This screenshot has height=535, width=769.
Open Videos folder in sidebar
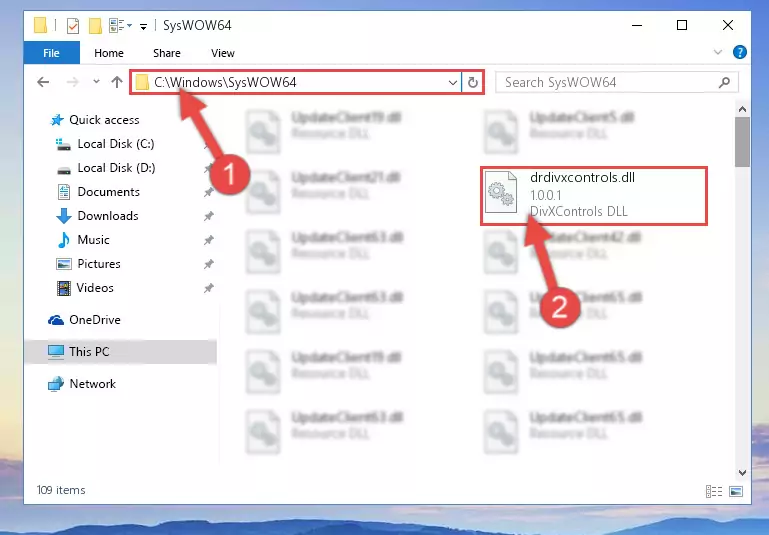[95, 288]
